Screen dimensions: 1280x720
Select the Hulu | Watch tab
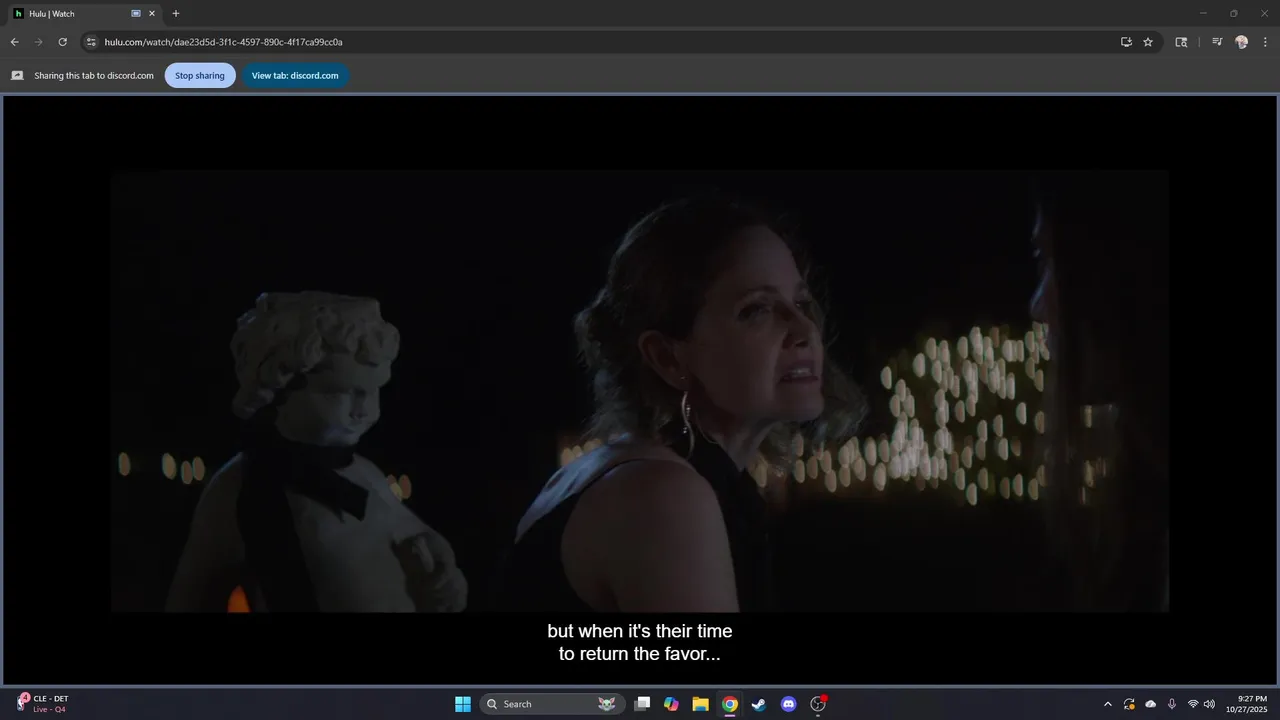(x=84, y=14)
